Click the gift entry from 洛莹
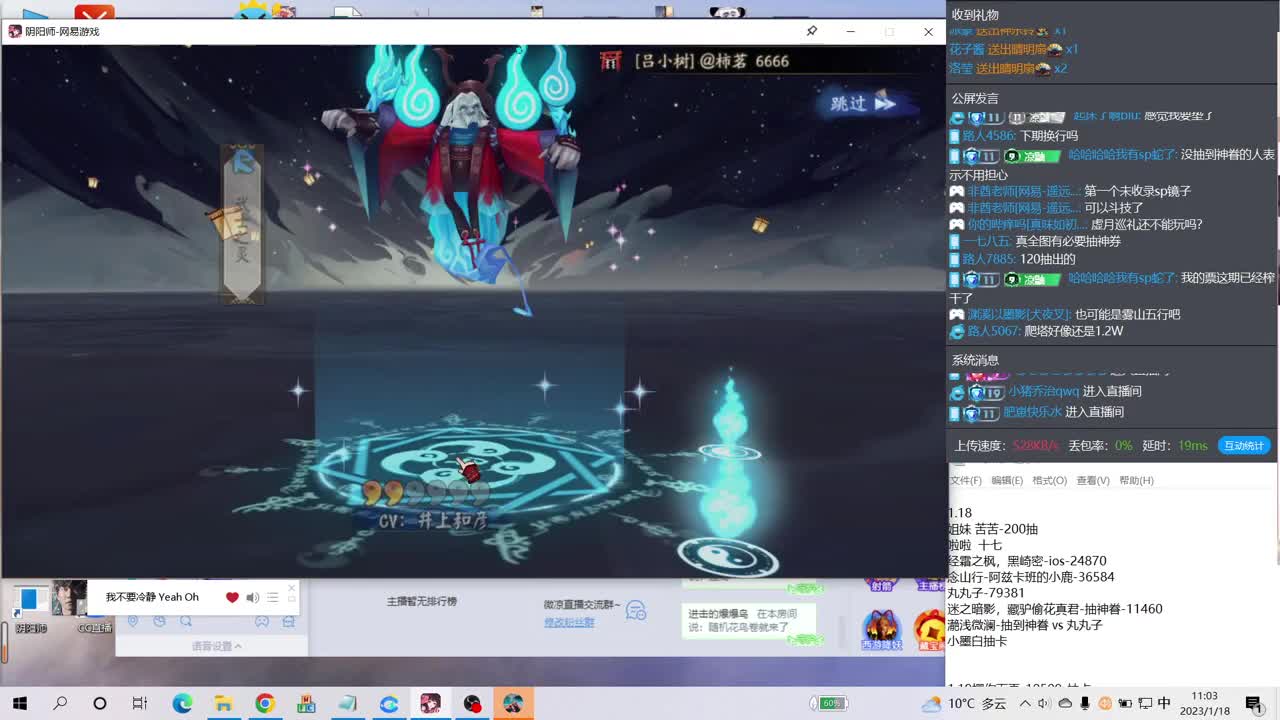Screen dimensions: 1280x720 coord(1008,68)
